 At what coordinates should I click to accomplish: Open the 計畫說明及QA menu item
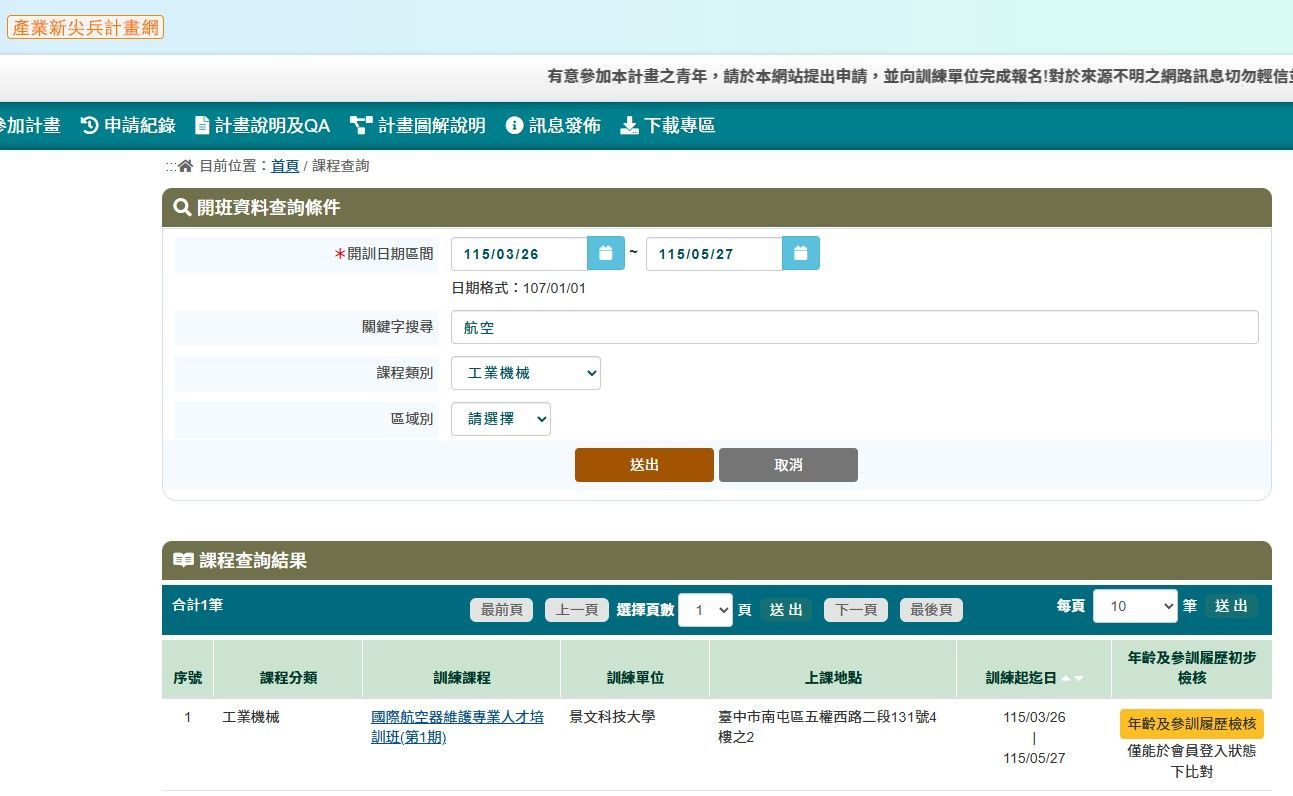262,125
